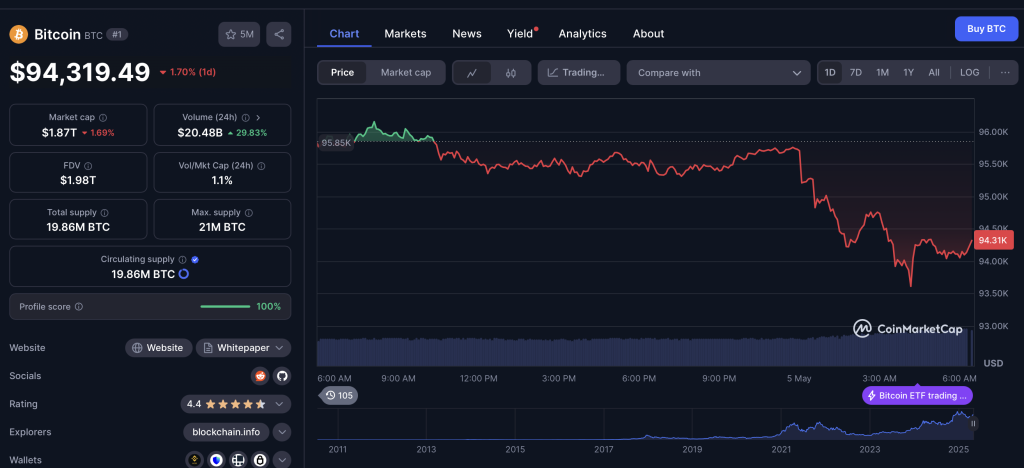Open the Website link button
This screenshot has width=1024, height=468.
[159, 348]
